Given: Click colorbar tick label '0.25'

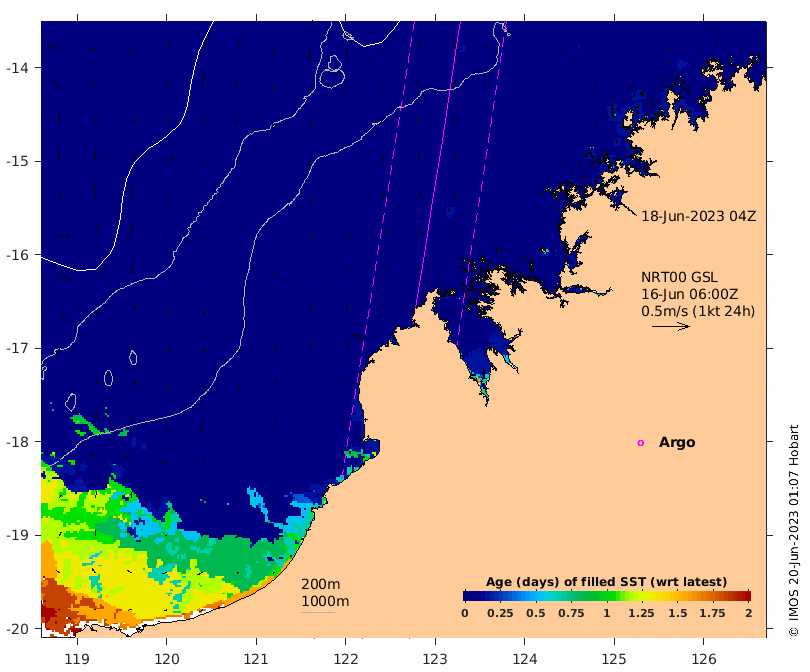Looking at the screenshot, I should coord(500,613).
